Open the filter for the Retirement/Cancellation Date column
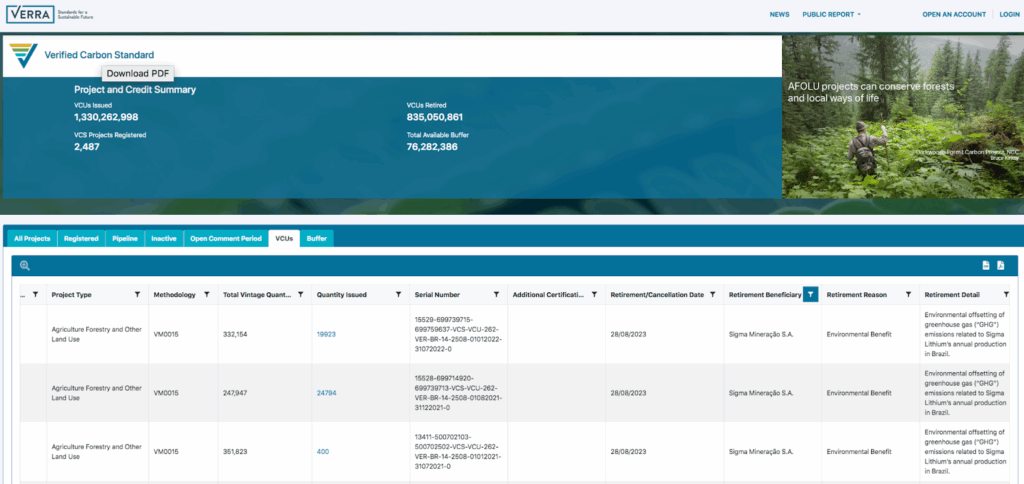The height and width of the screenshot is (484, 1024). tap(712, 295)
